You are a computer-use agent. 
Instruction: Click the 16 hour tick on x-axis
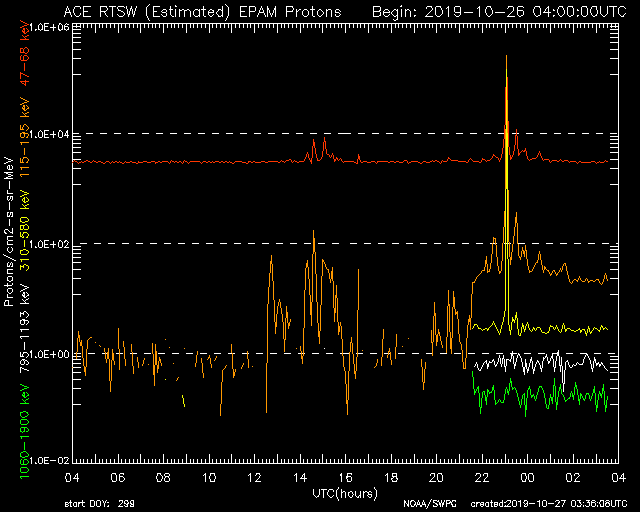click(345, 478)
